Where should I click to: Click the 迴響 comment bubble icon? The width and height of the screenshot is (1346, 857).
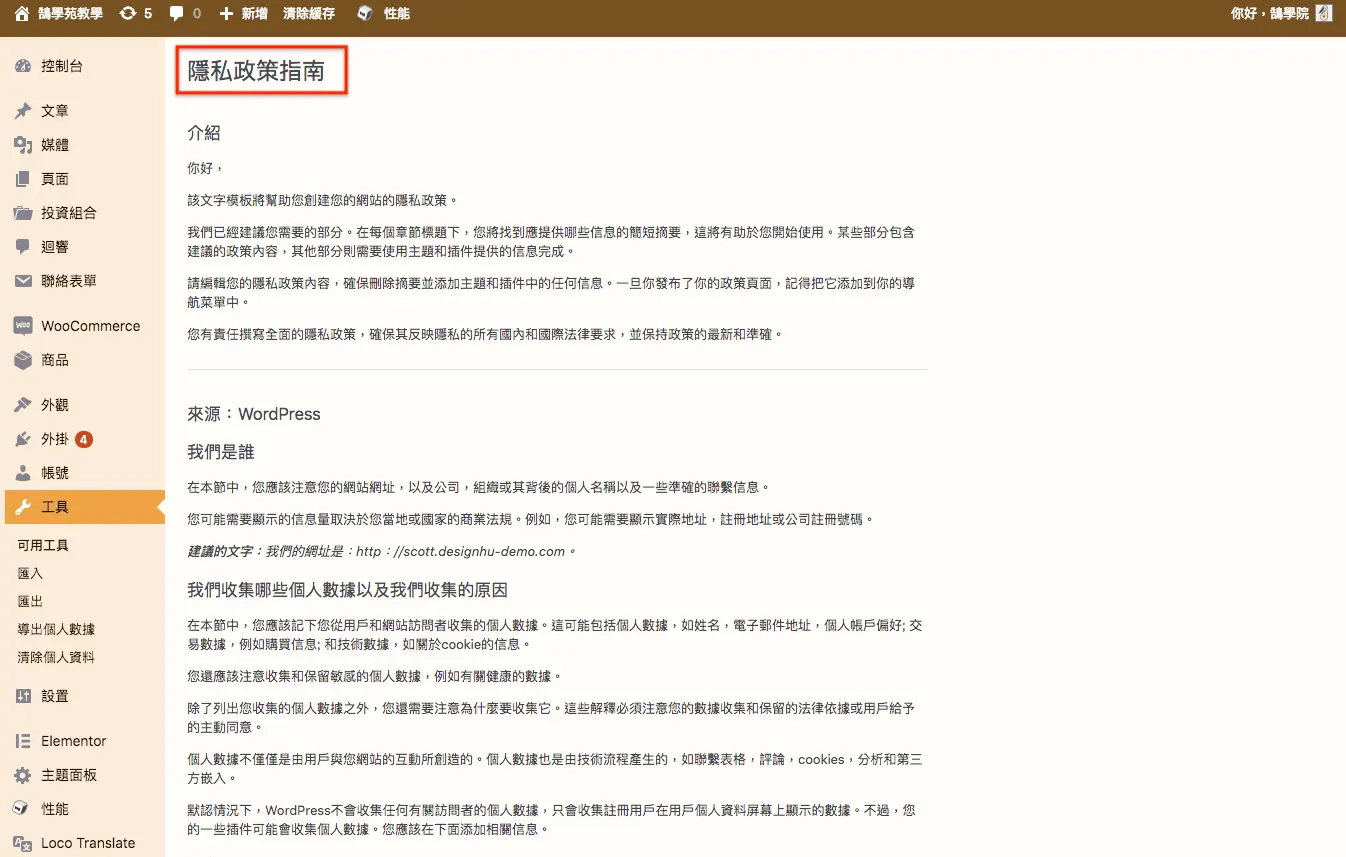point(23,247)
